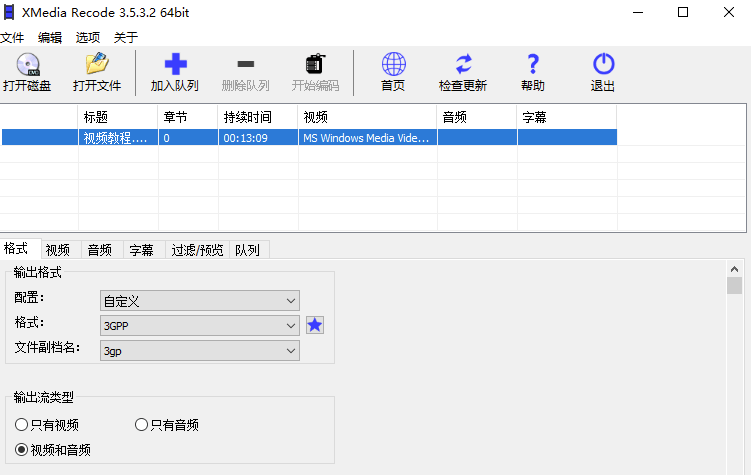Click the 检查更新 check update icon

[463, 64]
